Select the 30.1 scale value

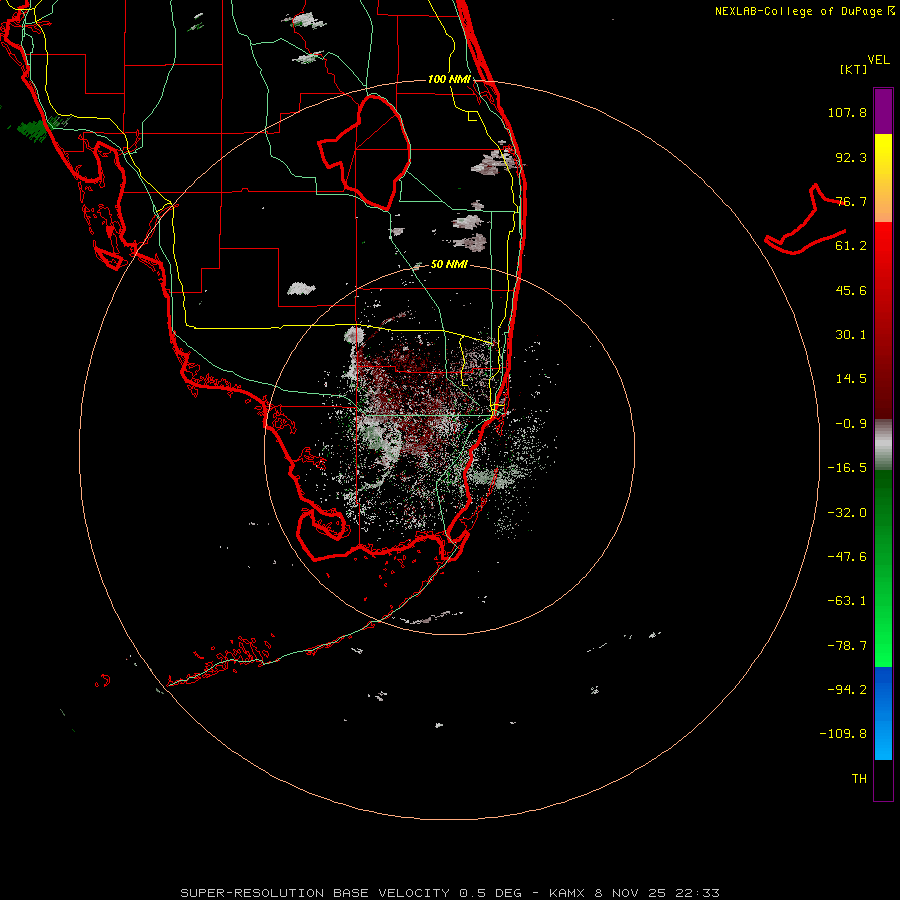[851, 335]
